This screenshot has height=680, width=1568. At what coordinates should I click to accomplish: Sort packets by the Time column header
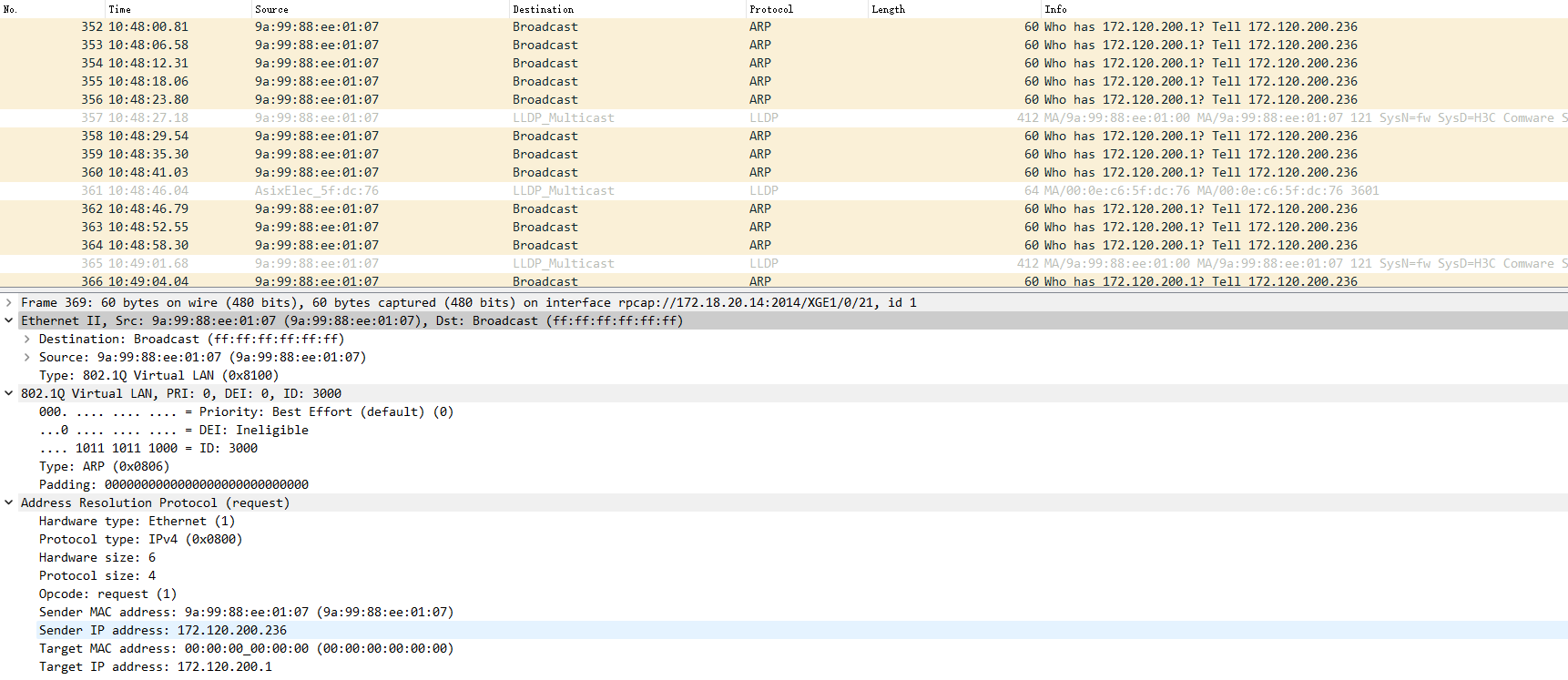point(178,9)
